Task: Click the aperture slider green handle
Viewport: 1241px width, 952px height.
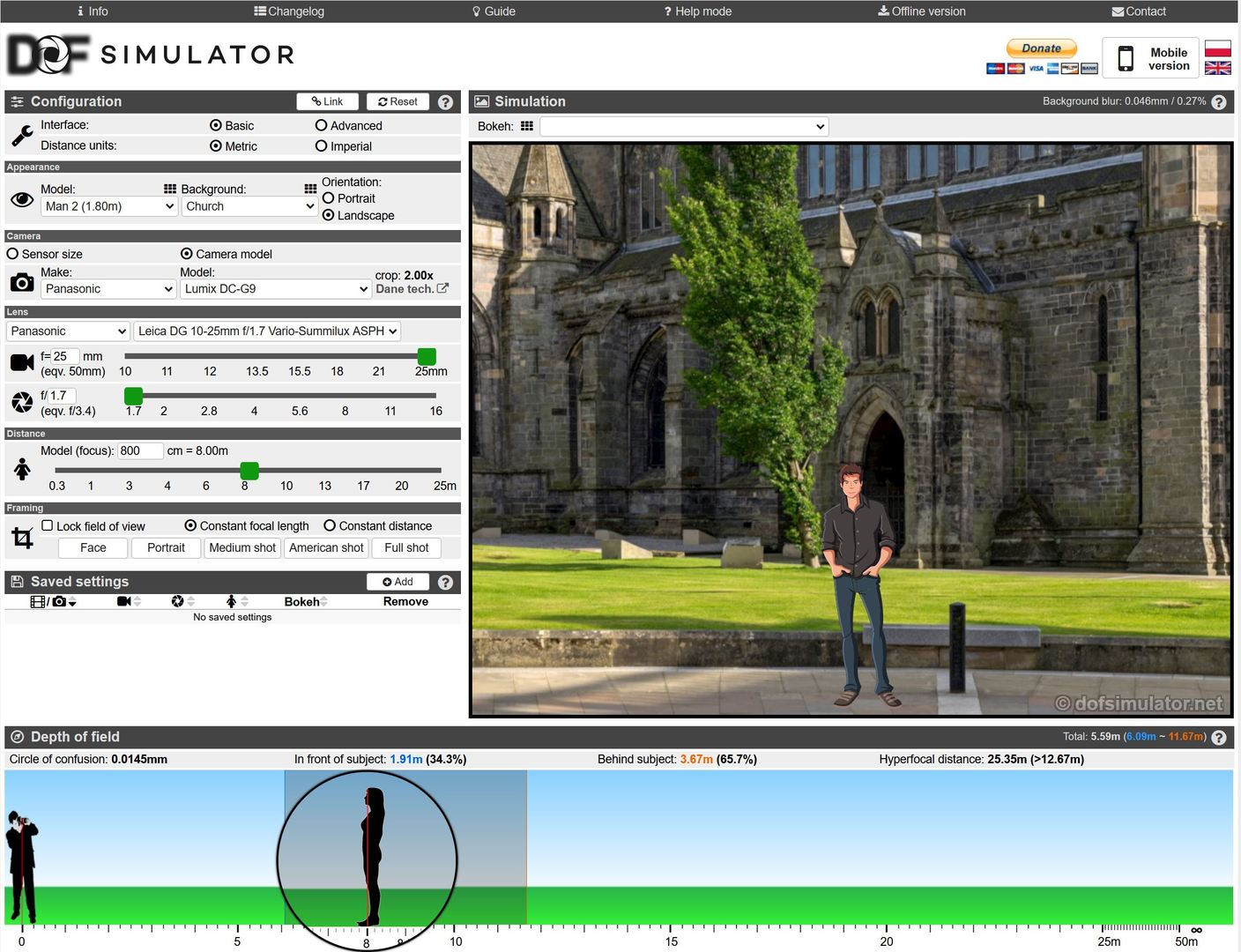Action: point(133,396)
